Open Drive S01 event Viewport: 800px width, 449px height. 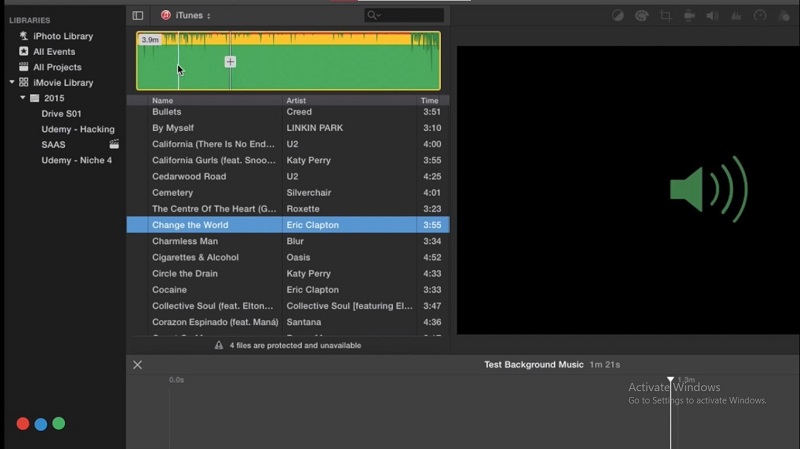click(61, 114)
